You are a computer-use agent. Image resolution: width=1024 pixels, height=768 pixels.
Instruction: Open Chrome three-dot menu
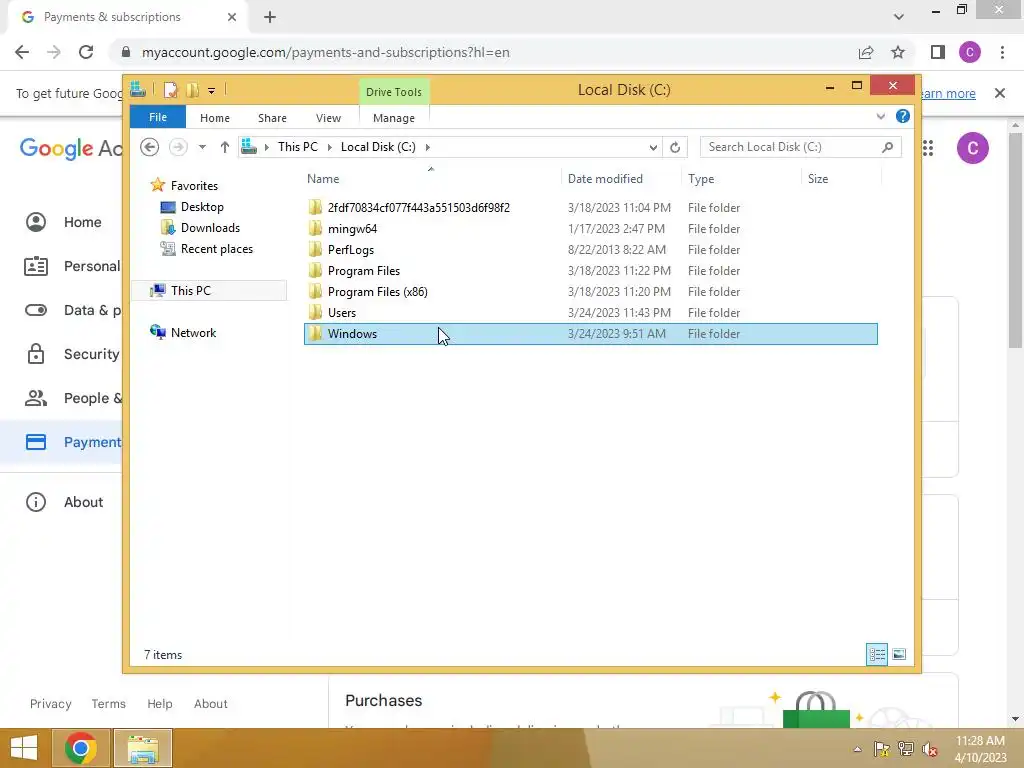coord(1002,52)
